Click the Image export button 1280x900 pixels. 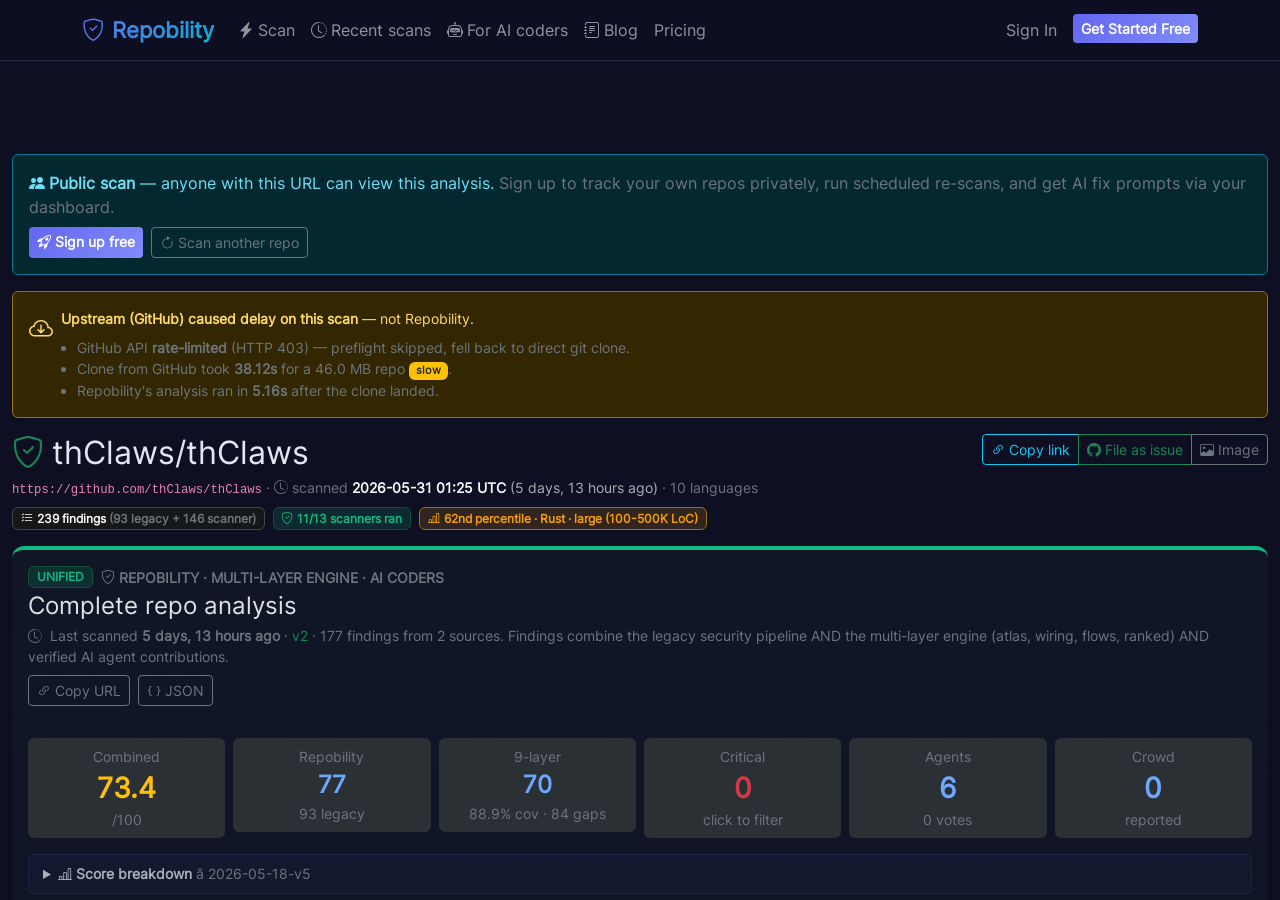point(1230,450)
